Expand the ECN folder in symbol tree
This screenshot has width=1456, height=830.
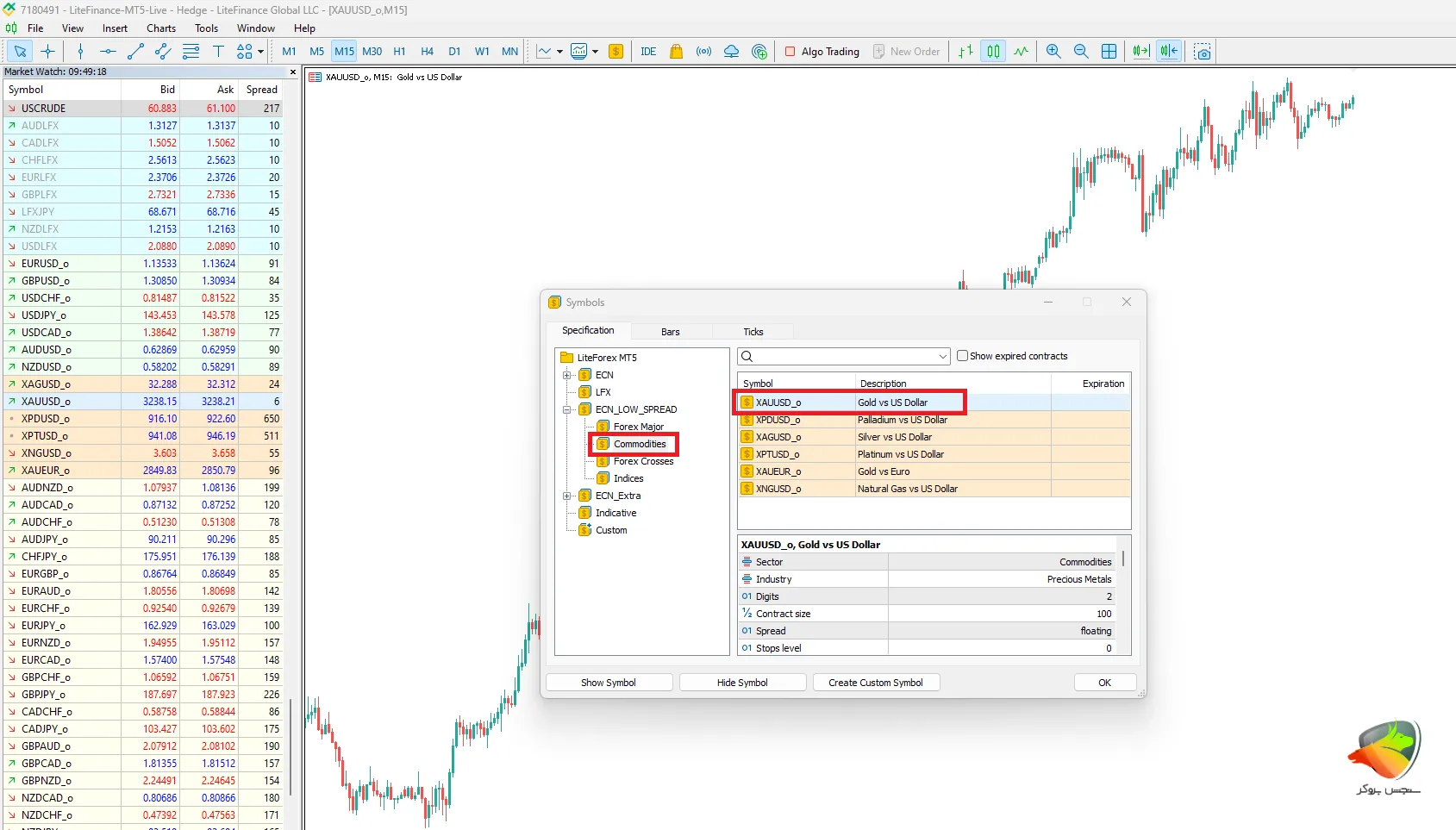(566, 375)
